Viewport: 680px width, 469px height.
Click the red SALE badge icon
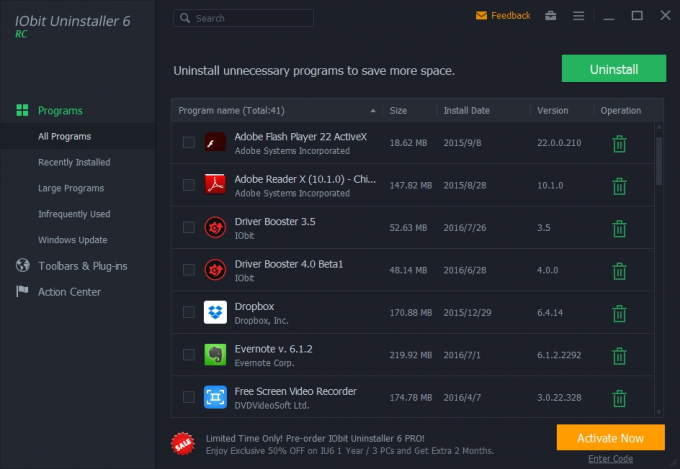coord(183,444)
